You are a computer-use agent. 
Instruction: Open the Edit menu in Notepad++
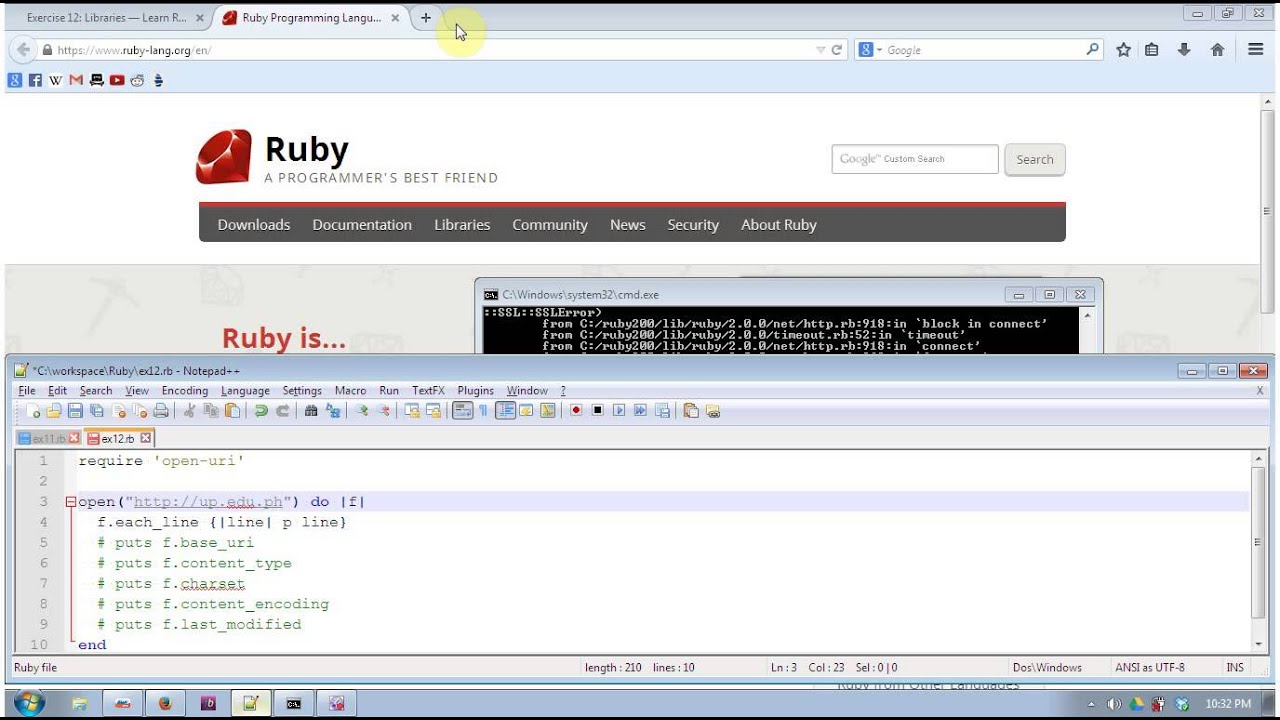58,390
